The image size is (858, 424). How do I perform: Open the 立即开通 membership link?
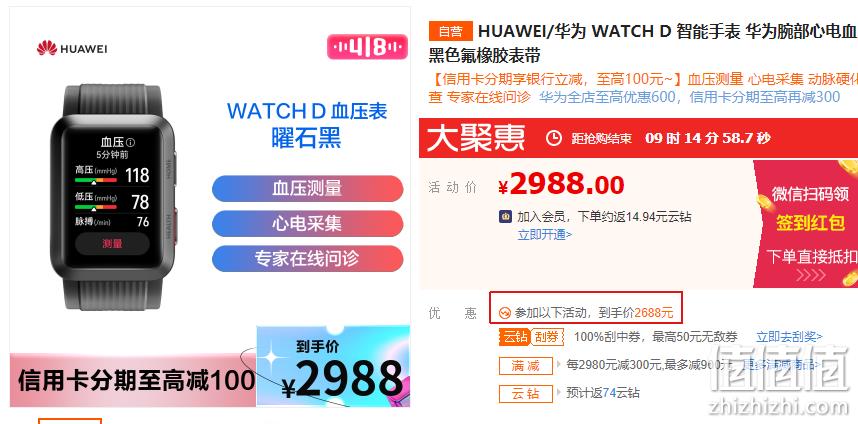[545, 235]
